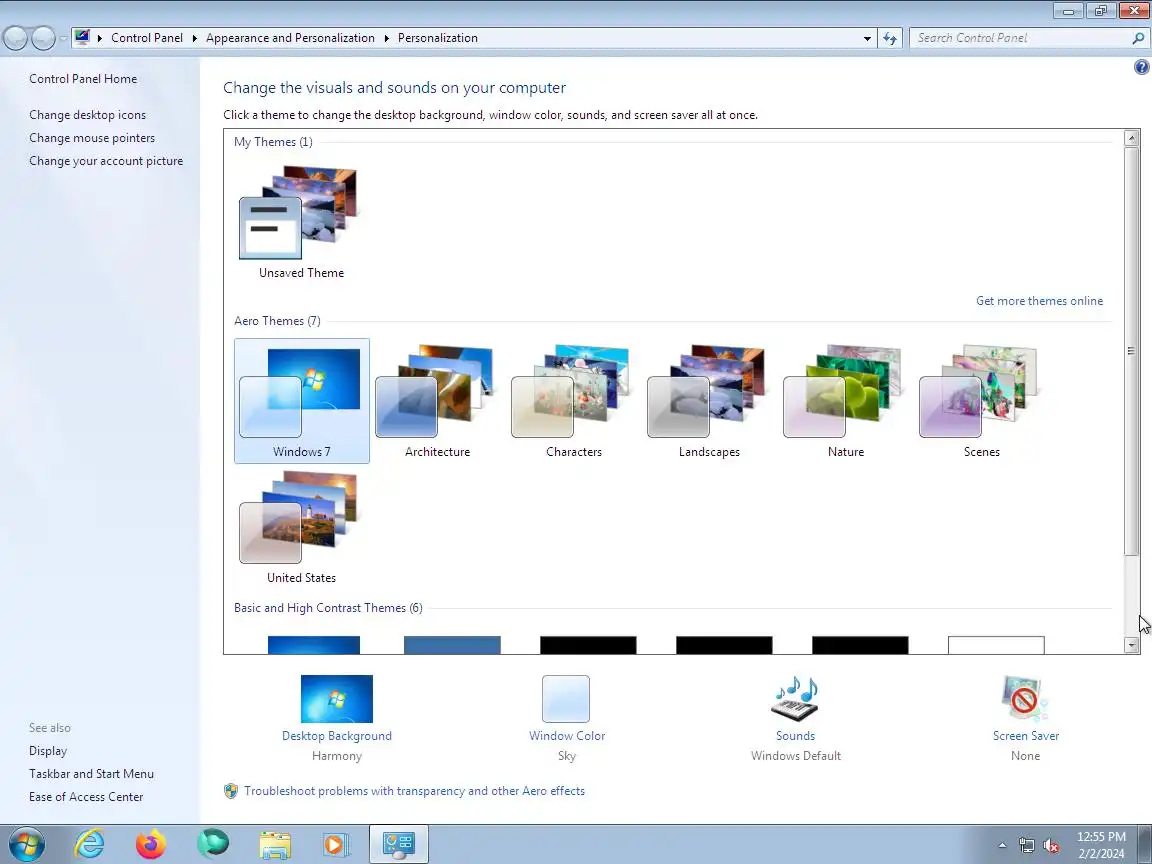This screenshot has height=864, width=1152.
Task: Click the uac shield troubleshoot icon
Action: (x=231, y=791)
